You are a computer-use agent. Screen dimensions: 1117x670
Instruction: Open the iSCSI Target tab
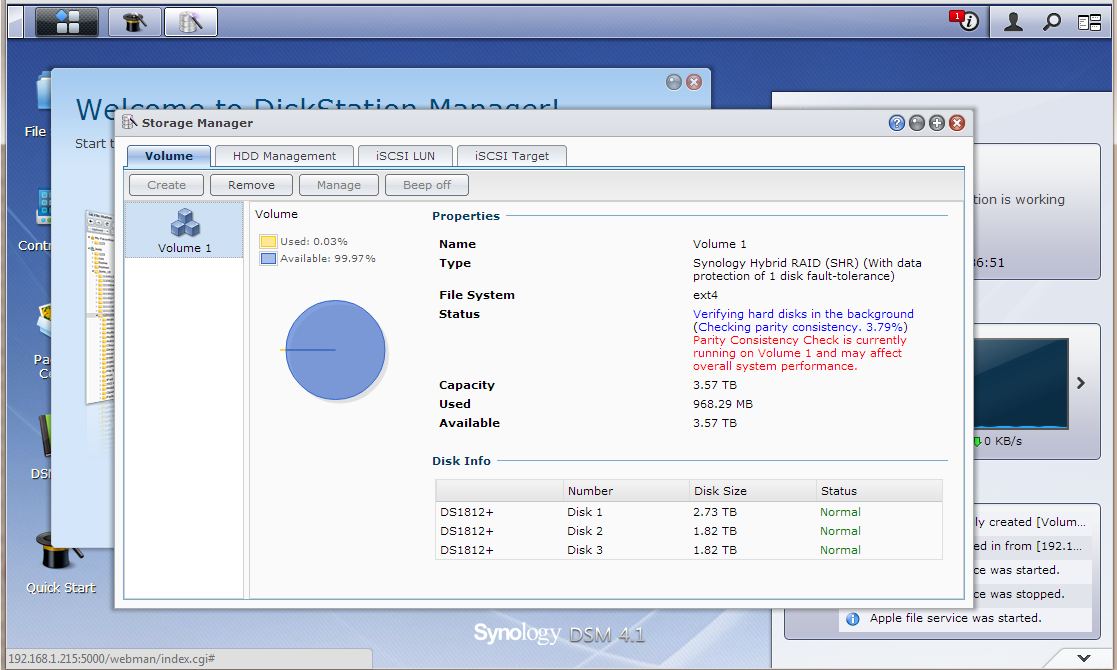[512, 156]
